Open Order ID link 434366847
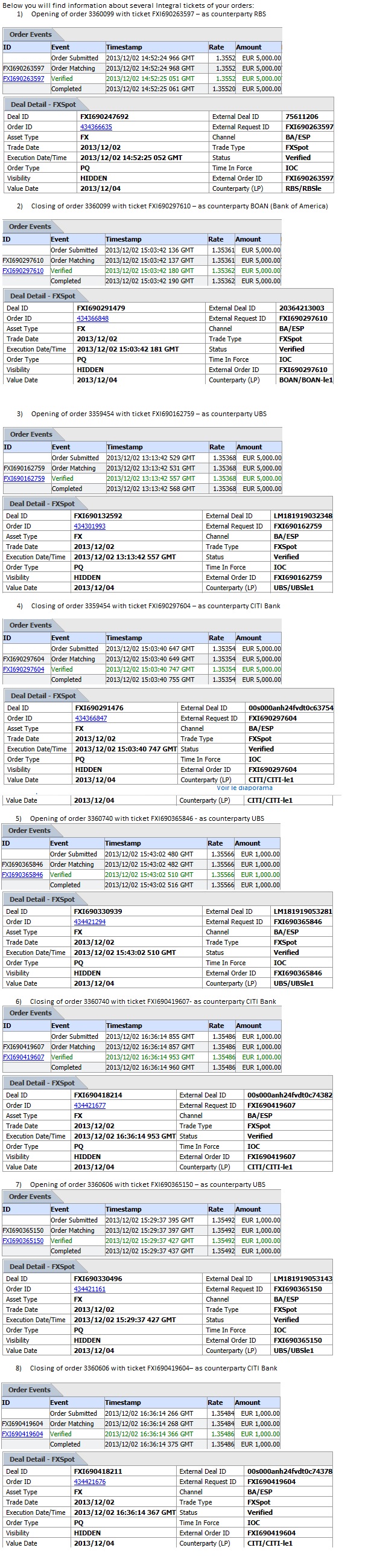The height and width of the screenshot is (1568, 374). point(90,718)
